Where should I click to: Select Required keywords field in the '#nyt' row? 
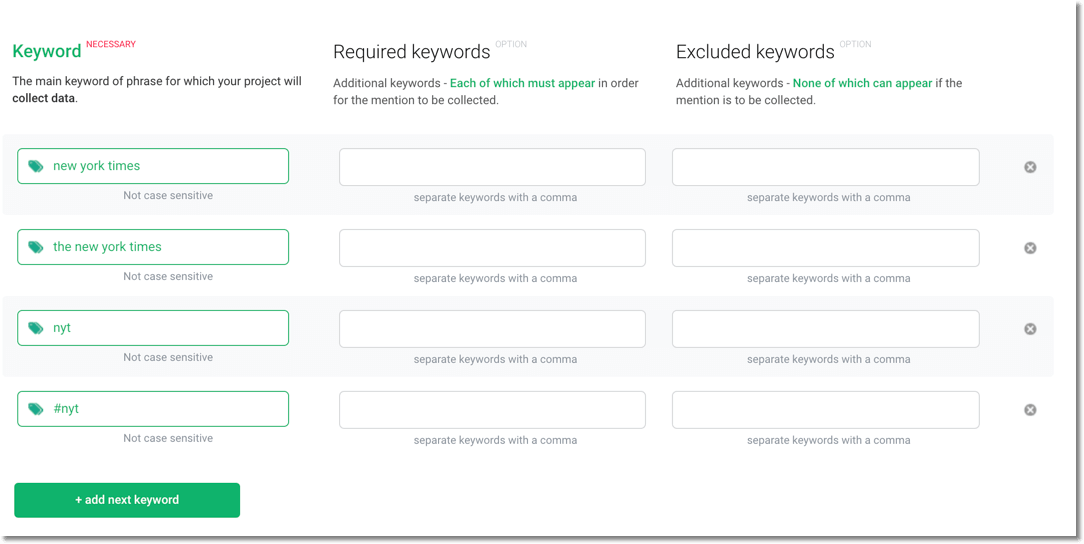(x=492, y=409)
